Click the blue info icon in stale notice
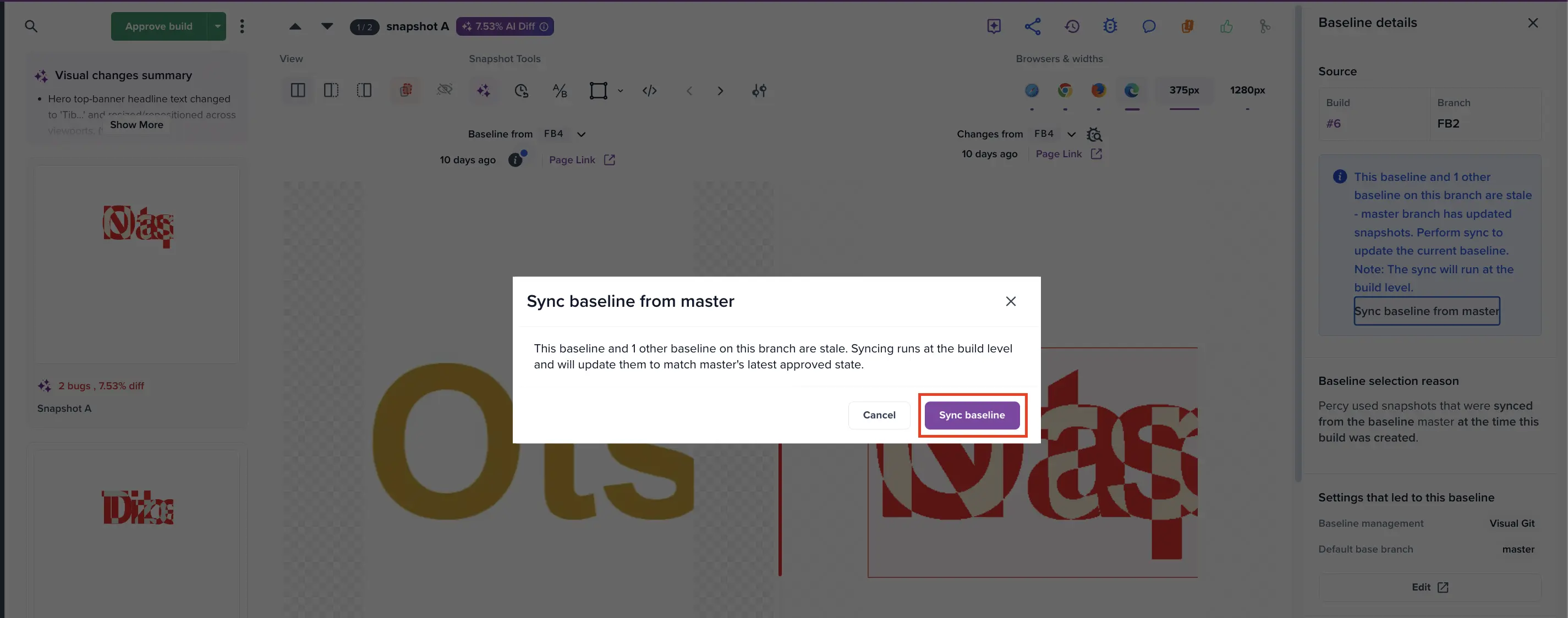The image size is (1568, 618). [x=1339, y=176]
